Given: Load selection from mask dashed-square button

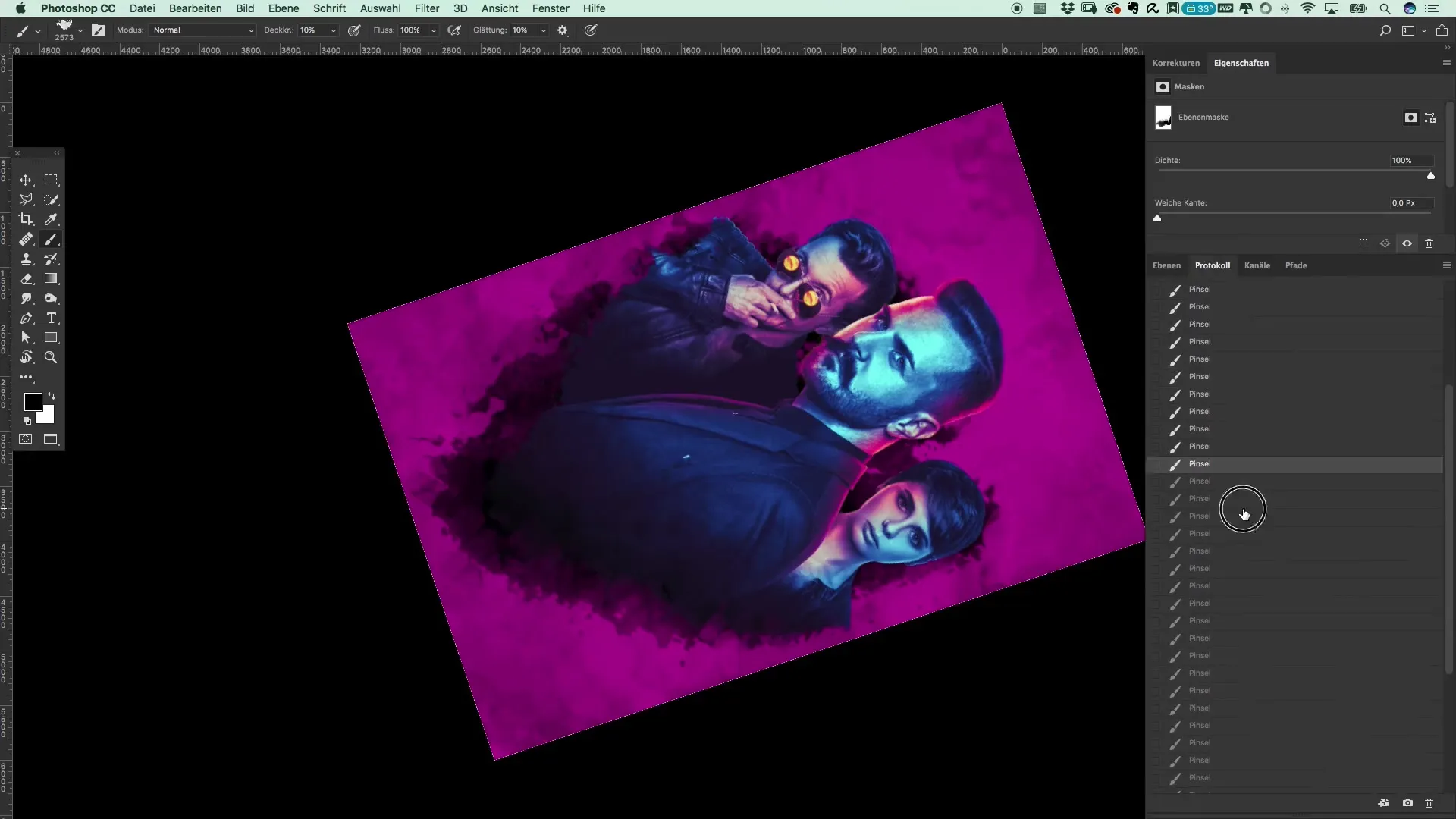Looking at the screenshot, I should [1363, 243].
